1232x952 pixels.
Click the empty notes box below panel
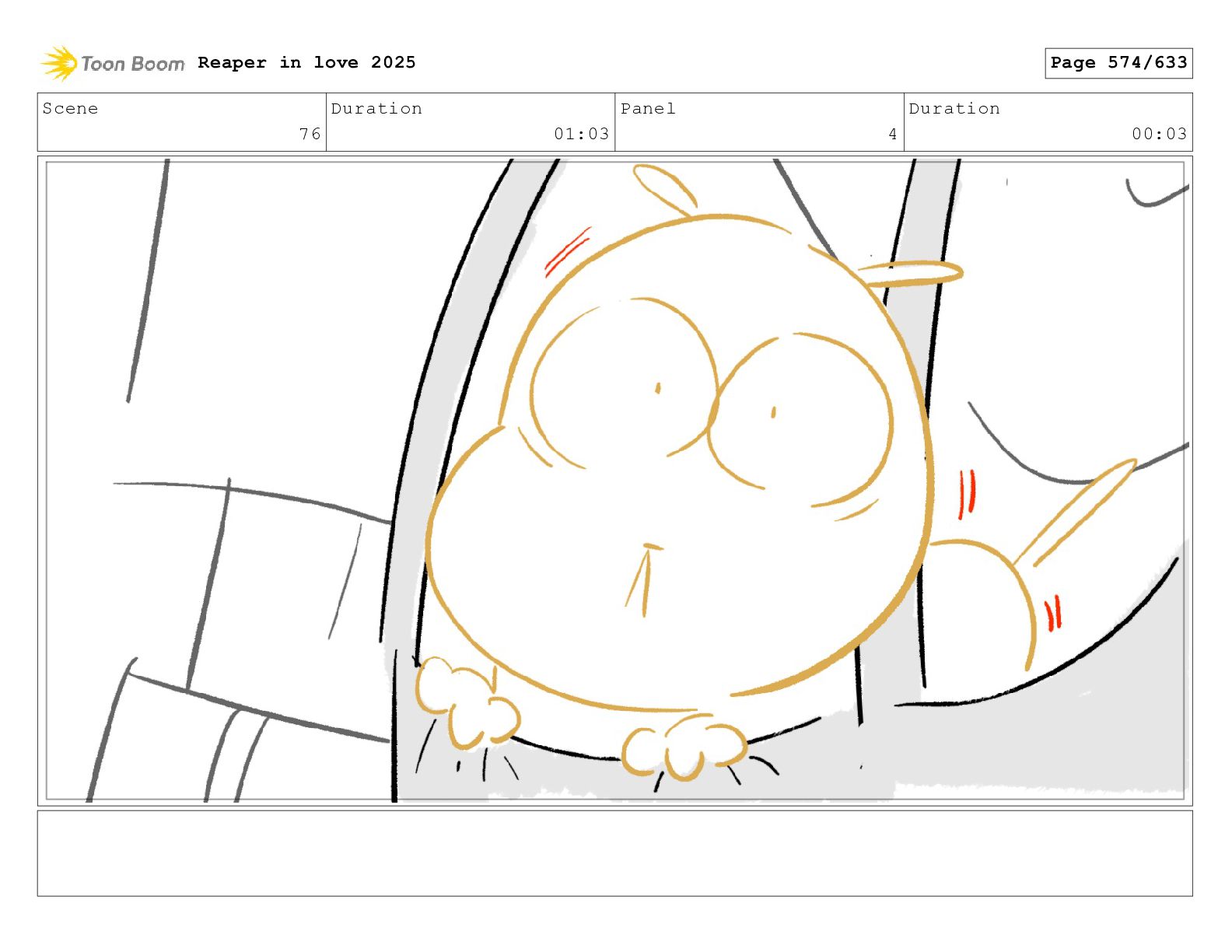coord(615,853)
